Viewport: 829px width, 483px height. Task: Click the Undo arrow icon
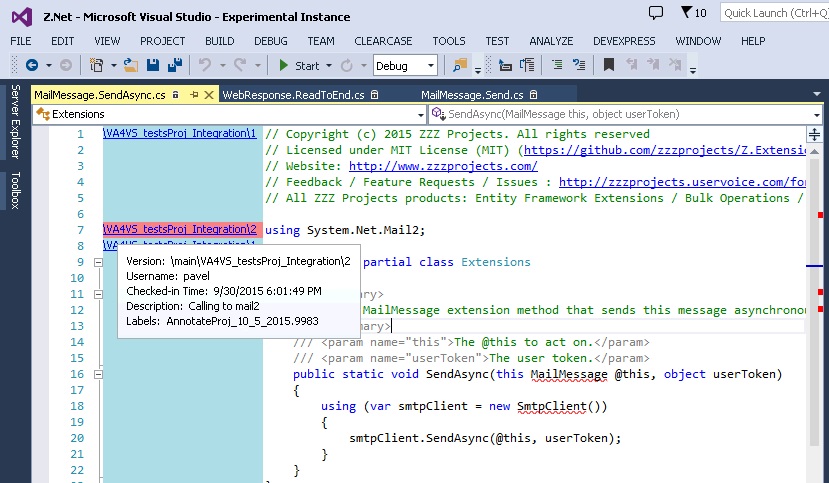[x=205, y=65]
